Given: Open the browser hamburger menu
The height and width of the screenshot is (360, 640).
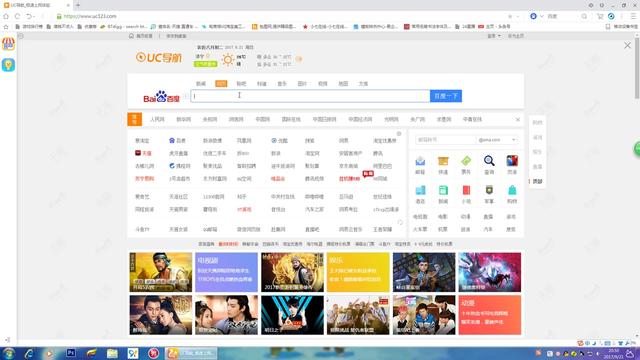Looking at the screenshot, I should click(633, 16).
